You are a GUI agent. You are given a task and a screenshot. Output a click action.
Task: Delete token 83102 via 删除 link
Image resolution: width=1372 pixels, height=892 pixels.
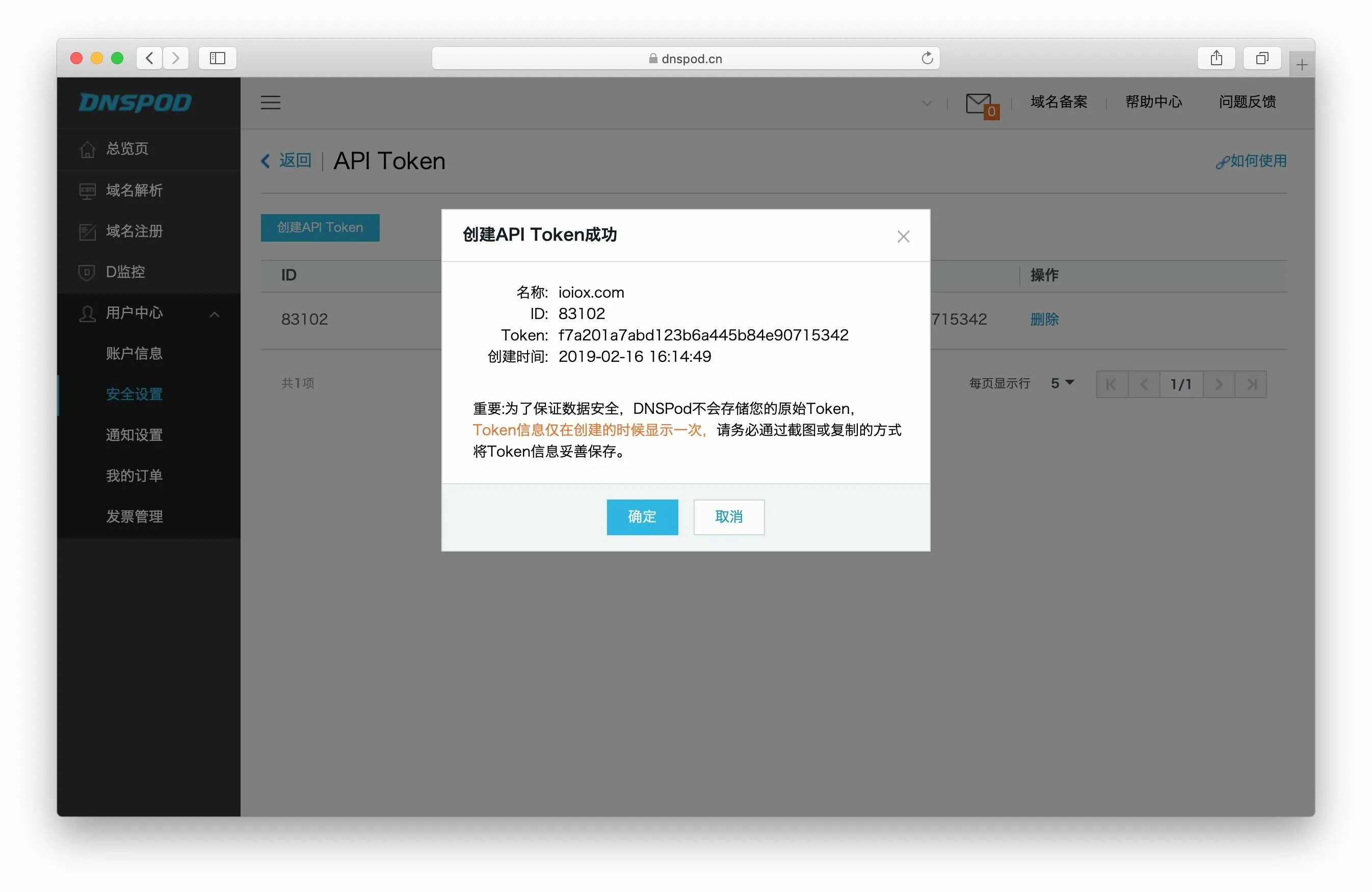pyautogui.click(x=1044, y=320)
